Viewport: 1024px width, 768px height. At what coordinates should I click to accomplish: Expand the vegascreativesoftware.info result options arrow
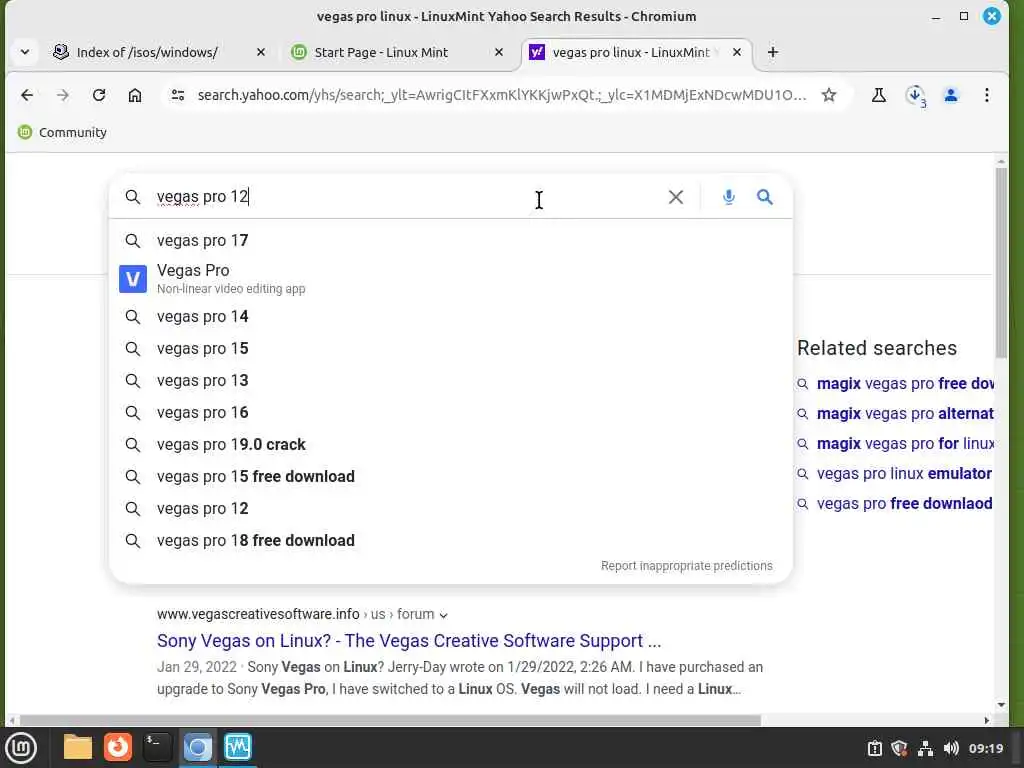tap(443, 615)
